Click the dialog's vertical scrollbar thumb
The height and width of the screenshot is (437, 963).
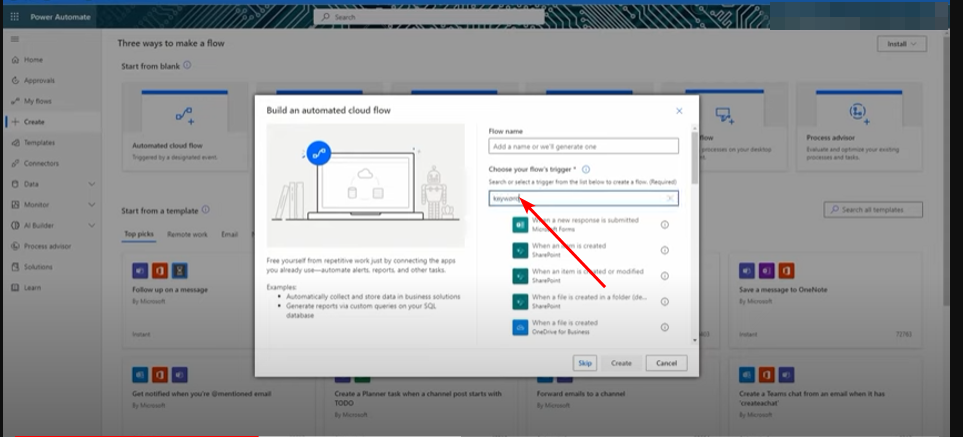tap(695, 159)
